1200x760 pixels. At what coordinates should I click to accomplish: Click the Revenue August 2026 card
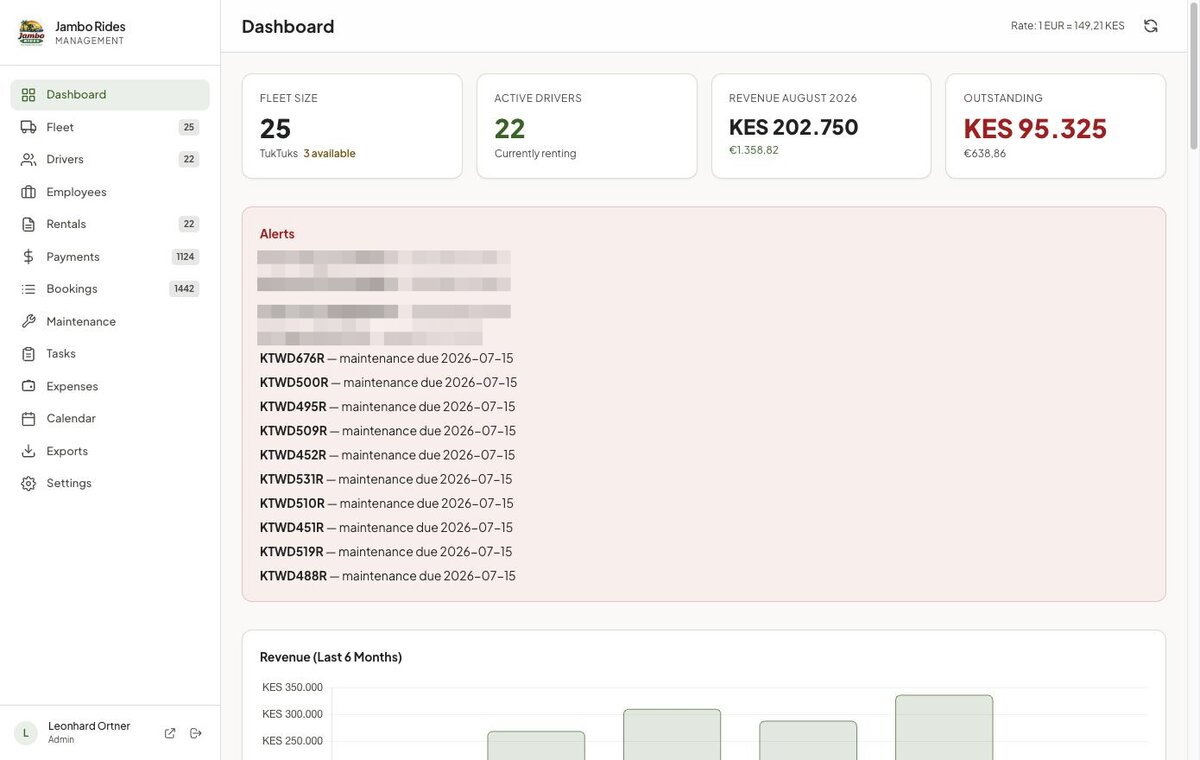click(x=821, y=126)
